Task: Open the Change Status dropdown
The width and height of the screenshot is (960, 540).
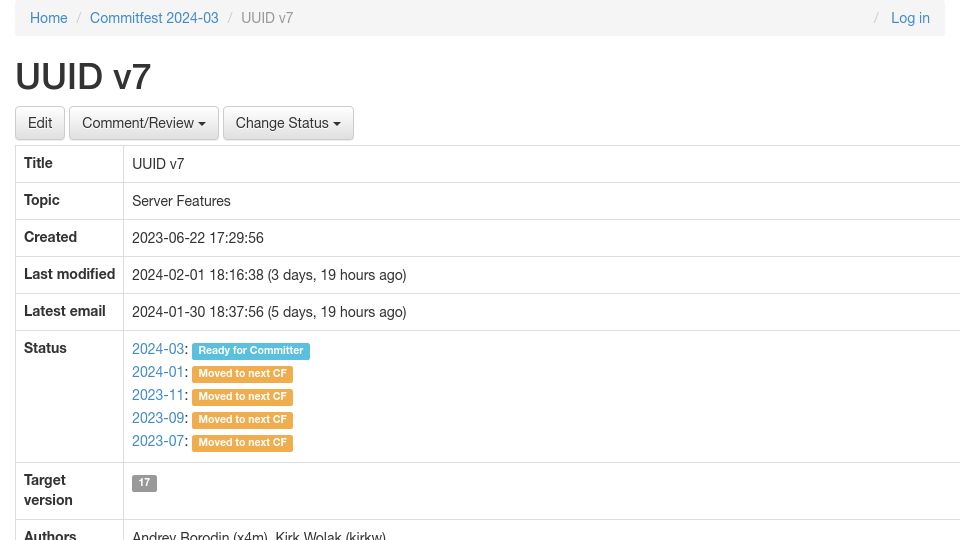Action: (288, 123)
